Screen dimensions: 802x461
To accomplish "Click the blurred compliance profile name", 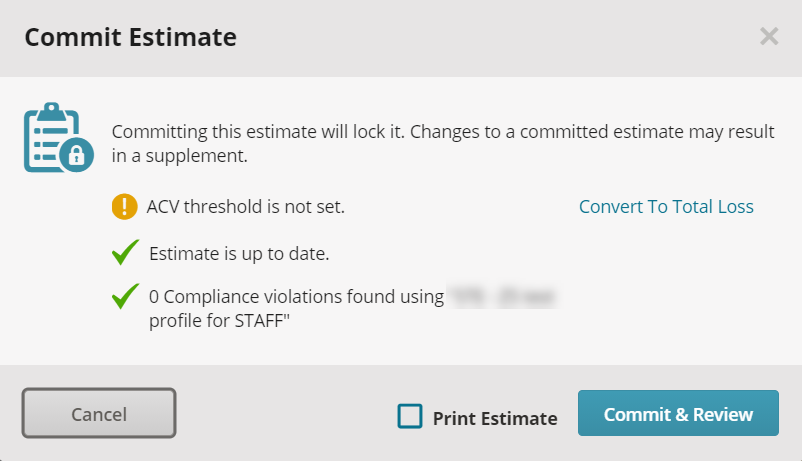I will (x=502, y=297).
